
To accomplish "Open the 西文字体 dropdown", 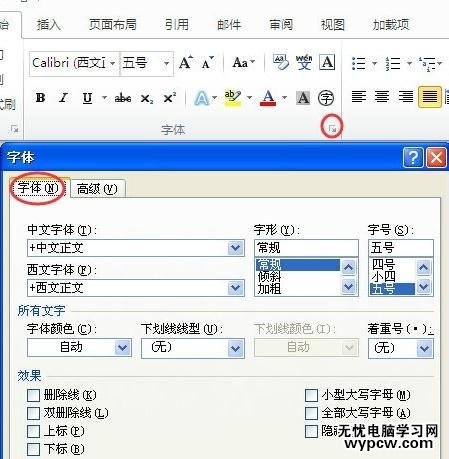I will pyautogui.click(x=235, y=288).
